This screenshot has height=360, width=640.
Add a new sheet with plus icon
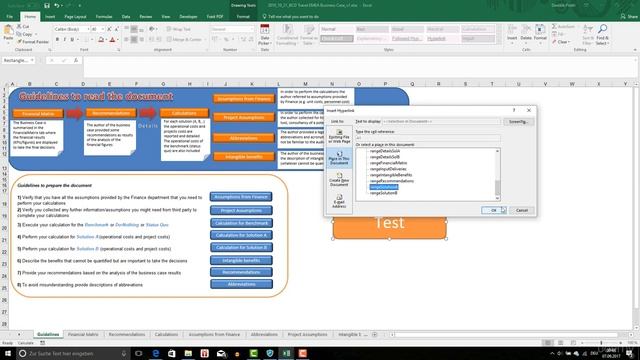(x=374, y=335)
